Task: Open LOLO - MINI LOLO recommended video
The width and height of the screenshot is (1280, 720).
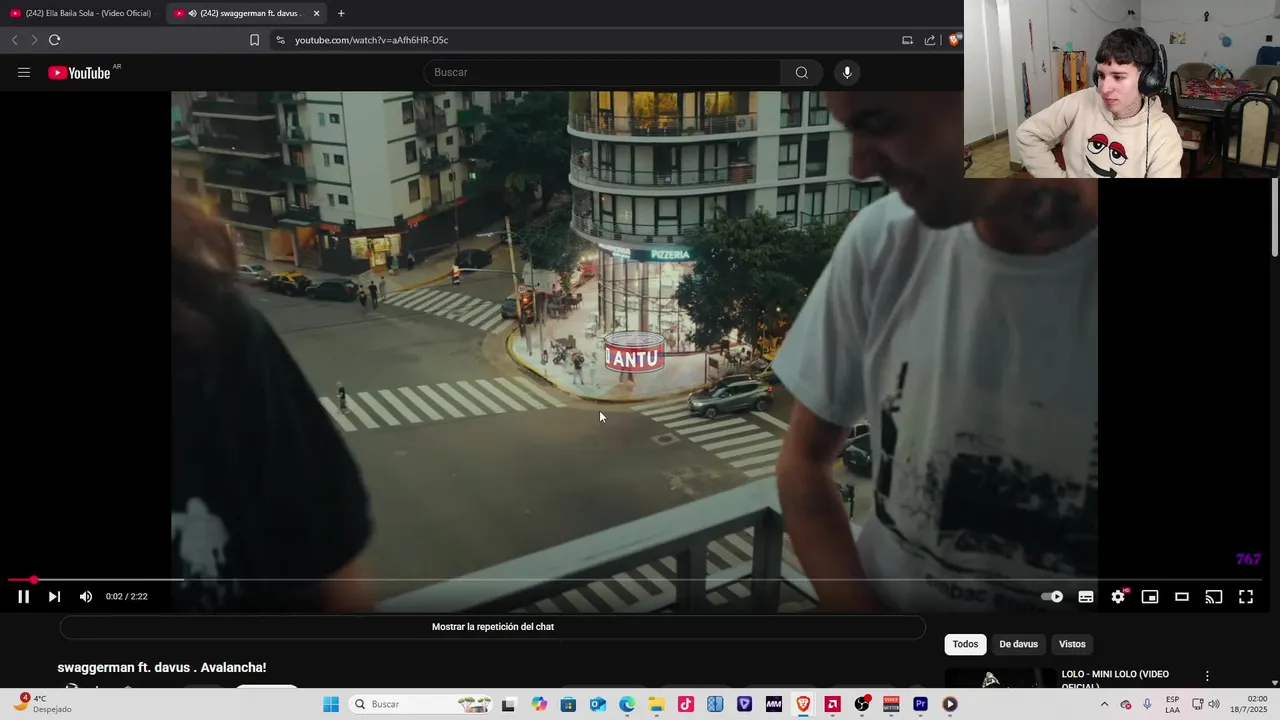Action: tap(1115, 679)
